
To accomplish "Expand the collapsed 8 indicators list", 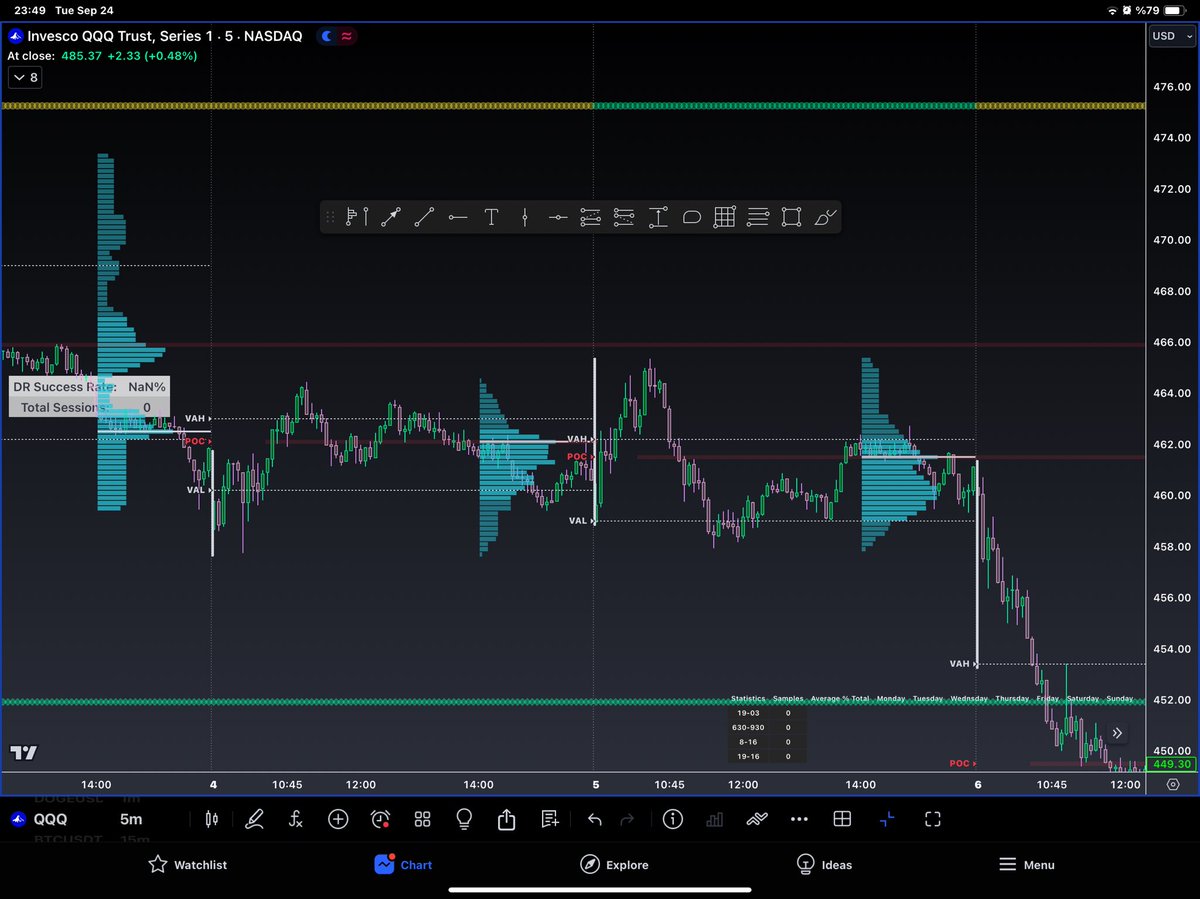I will coord(25,77).
